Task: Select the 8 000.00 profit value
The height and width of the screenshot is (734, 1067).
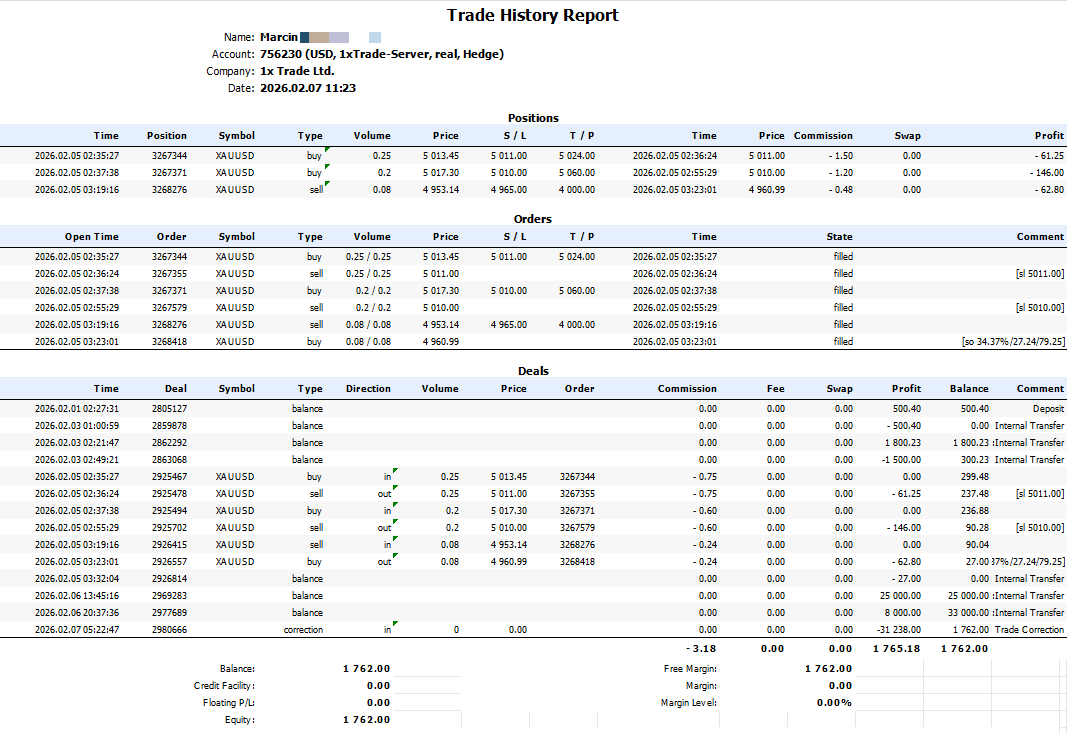Action: (903, 613)
